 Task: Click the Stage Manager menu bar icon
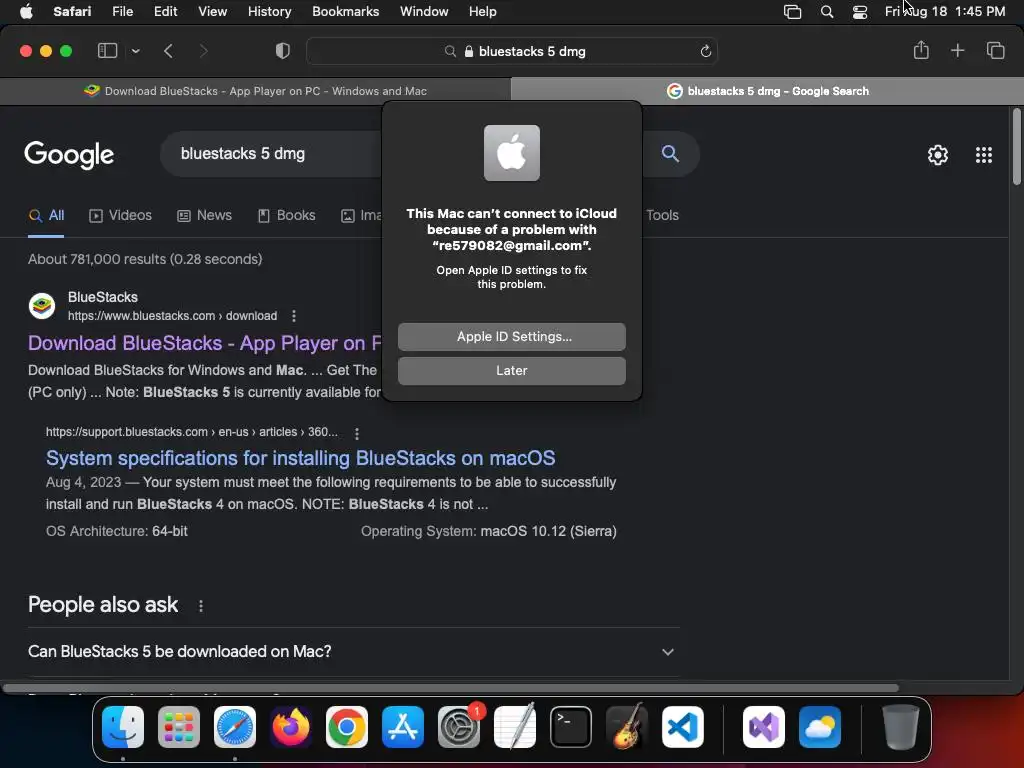792,12
